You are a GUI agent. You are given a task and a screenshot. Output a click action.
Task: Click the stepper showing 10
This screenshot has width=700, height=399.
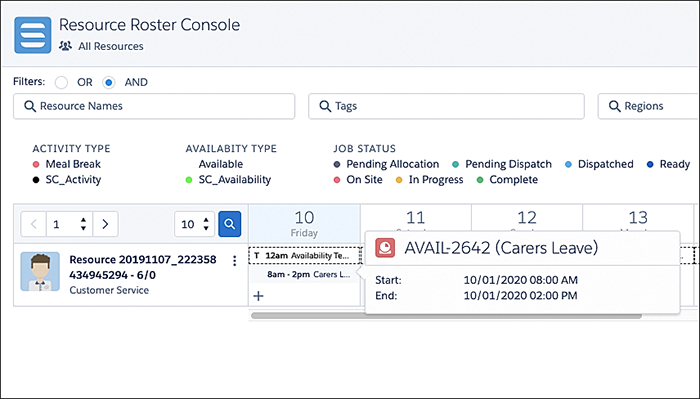coord(195,224)
